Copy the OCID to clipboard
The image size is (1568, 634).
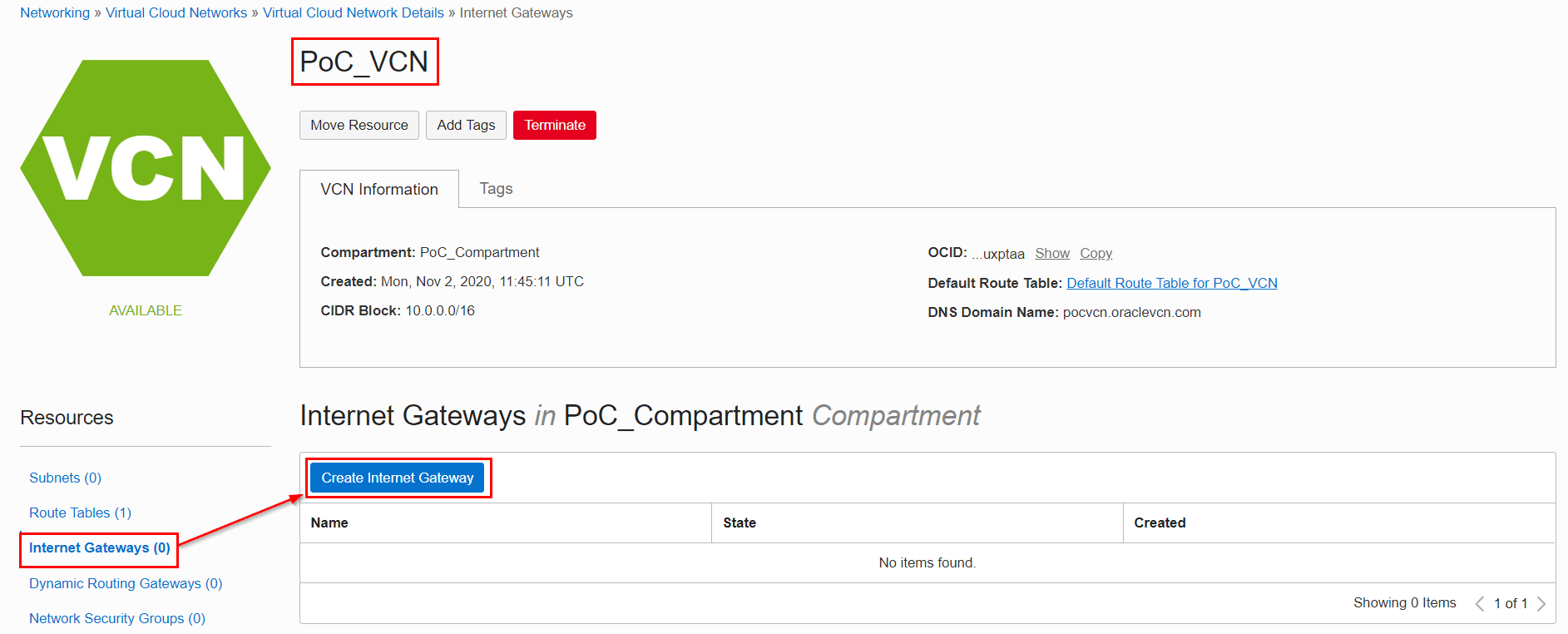point(1096,254)
